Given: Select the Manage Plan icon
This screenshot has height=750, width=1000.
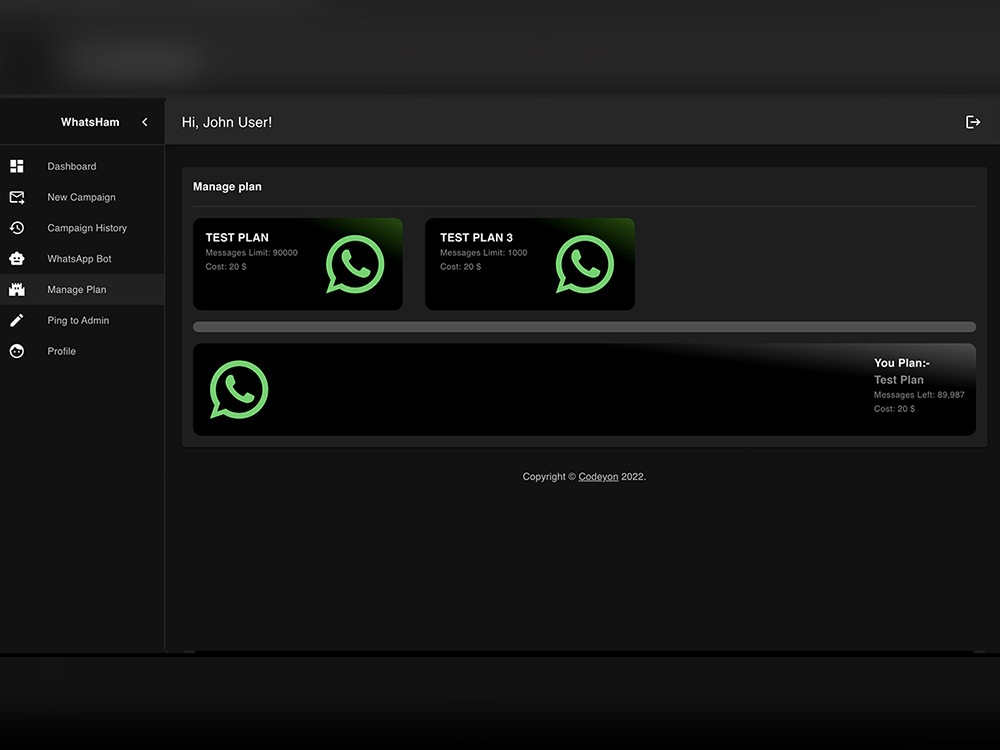Looking at the screenshot, I should tap(16, 289).
